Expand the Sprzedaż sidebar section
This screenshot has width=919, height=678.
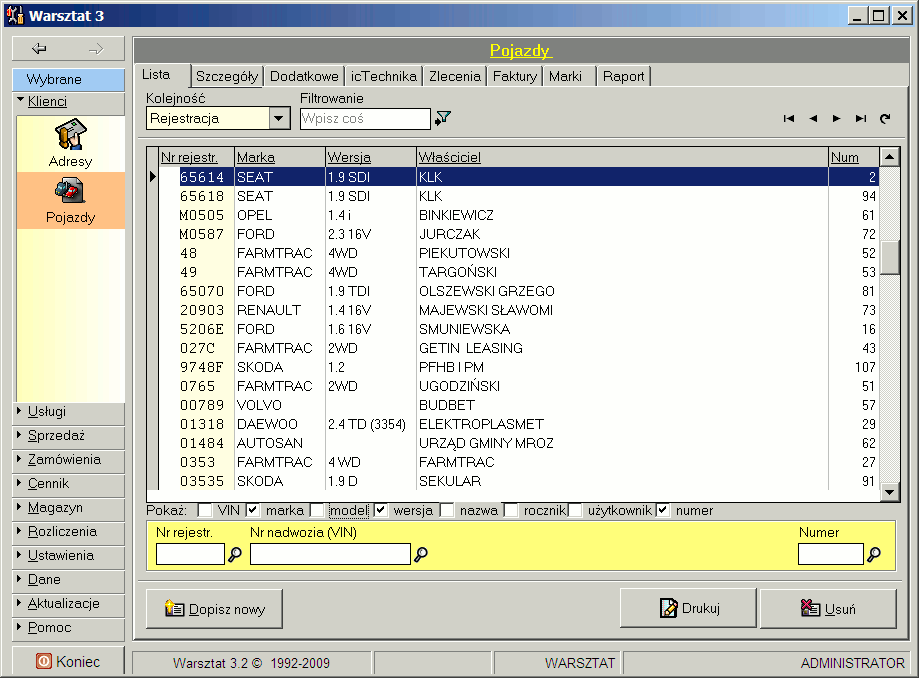click(x=69, y=436)
